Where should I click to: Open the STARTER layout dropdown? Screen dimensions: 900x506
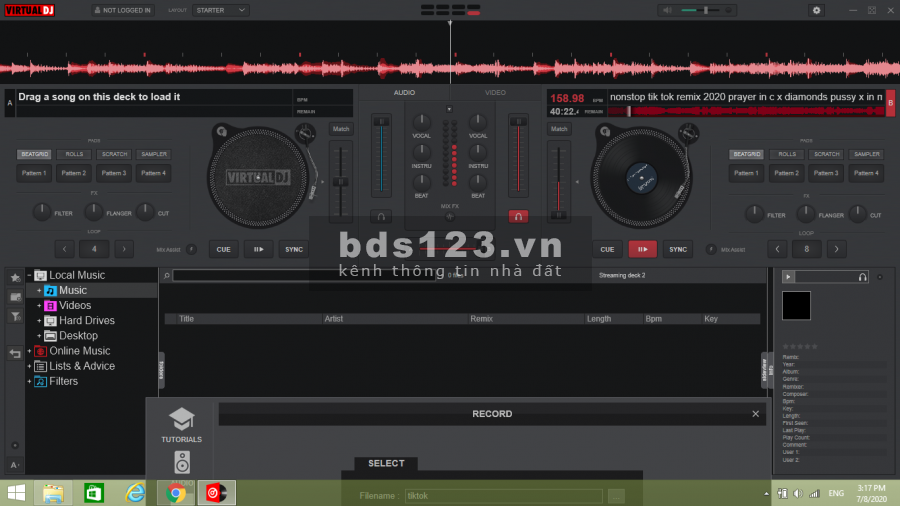coord(220,10)
